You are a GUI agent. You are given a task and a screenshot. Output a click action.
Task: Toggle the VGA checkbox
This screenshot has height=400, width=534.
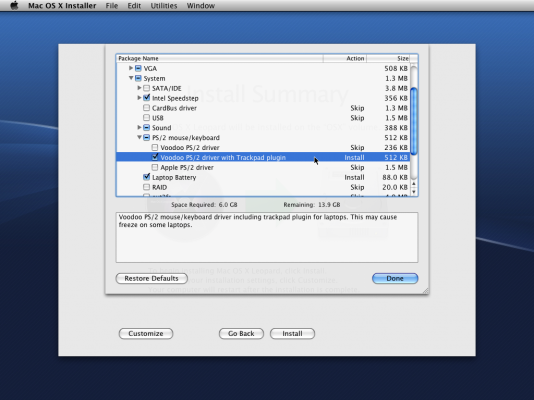pyautogui.click(x=138, y=68)
